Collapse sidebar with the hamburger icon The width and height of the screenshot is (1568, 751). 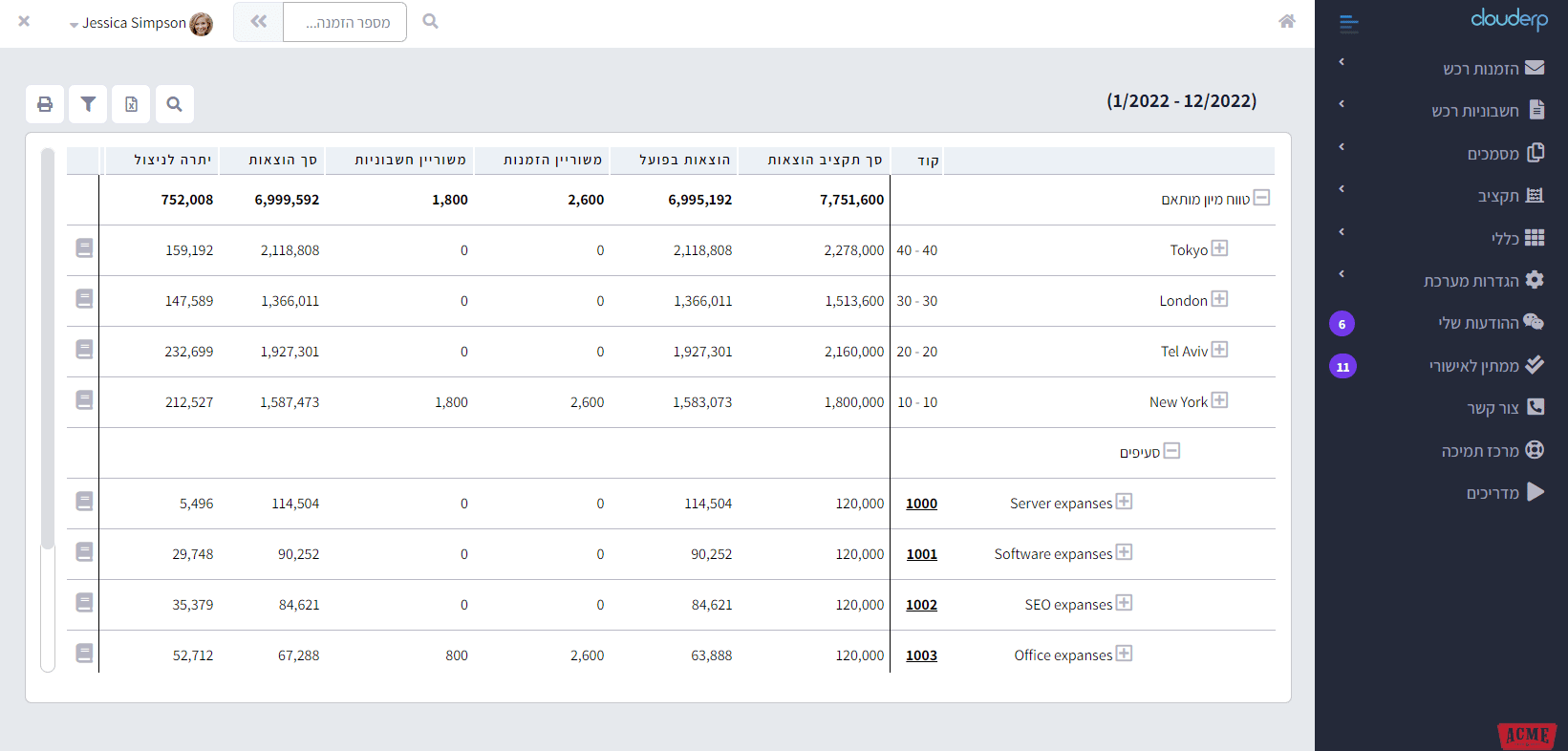1348,23
